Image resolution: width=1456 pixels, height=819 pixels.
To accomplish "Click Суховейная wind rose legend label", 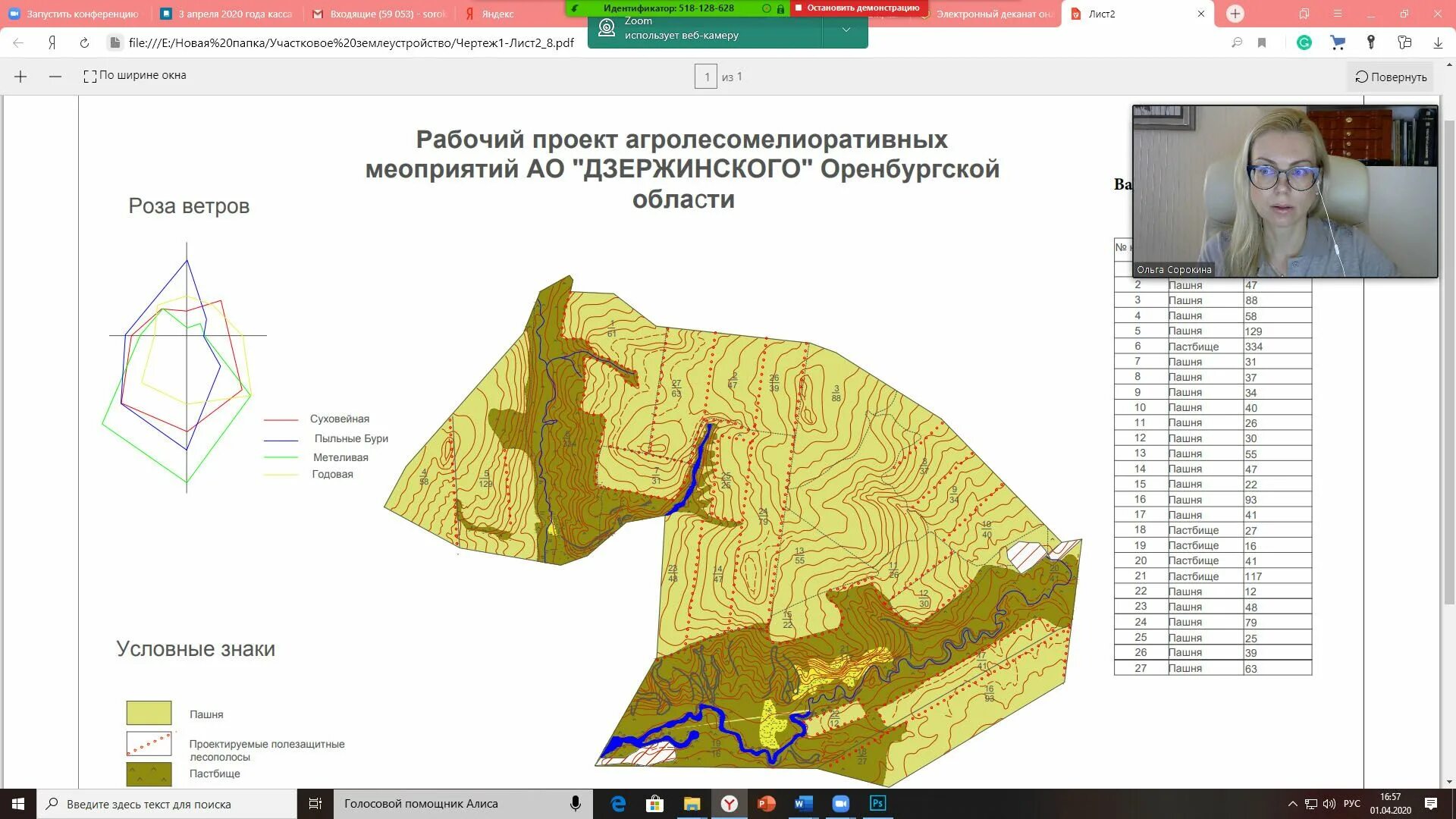I will (x=340, y=419).
